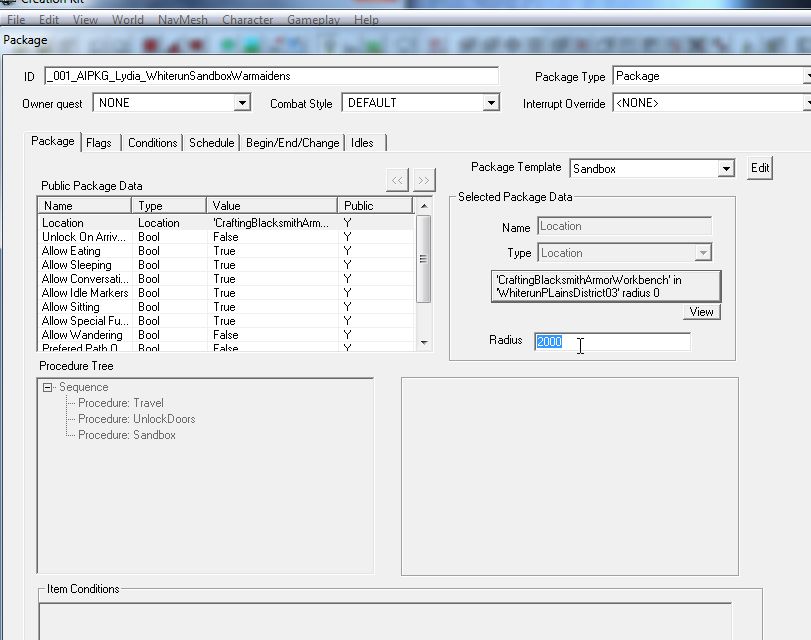
Task: Sort the table by the Value column header
Action: point(272,206)
